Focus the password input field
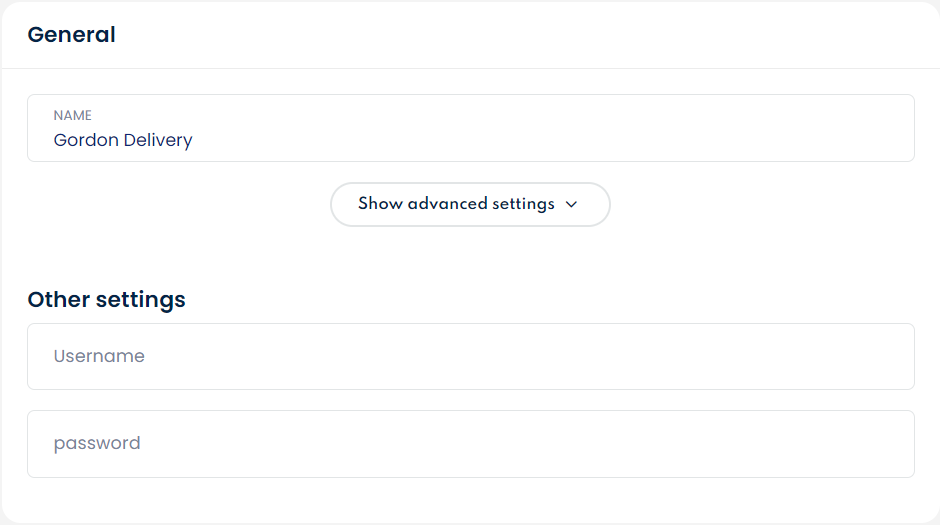 click(470, 444)
